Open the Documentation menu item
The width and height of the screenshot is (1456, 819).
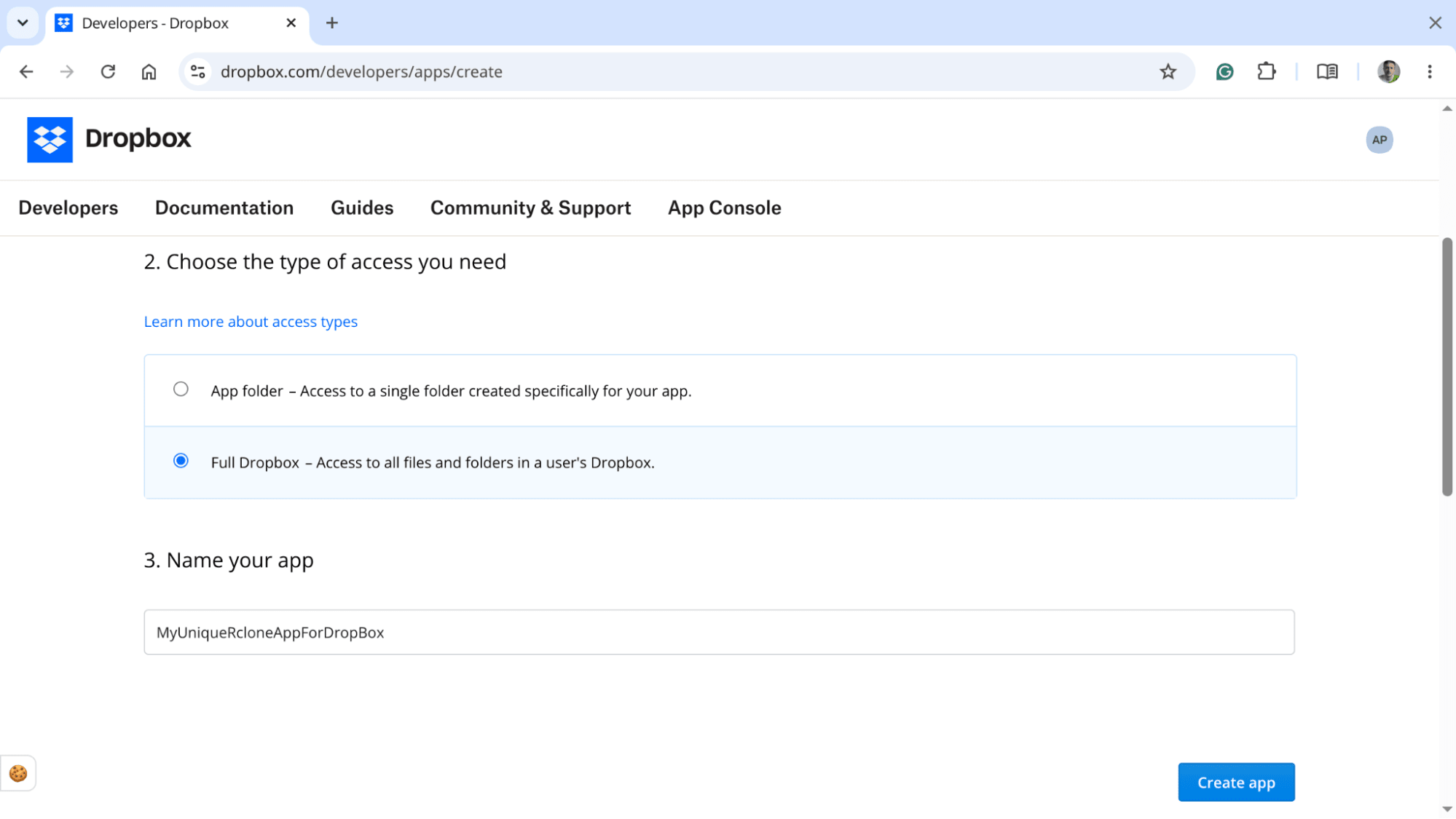click(x=224, y=208)
